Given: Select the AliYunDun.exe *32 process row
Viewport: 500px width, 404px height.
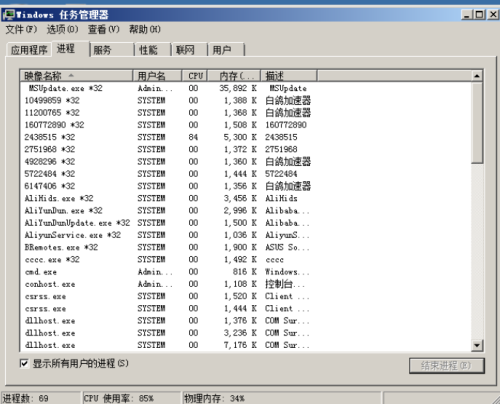Looking at the screenshot, I should 245,211.
